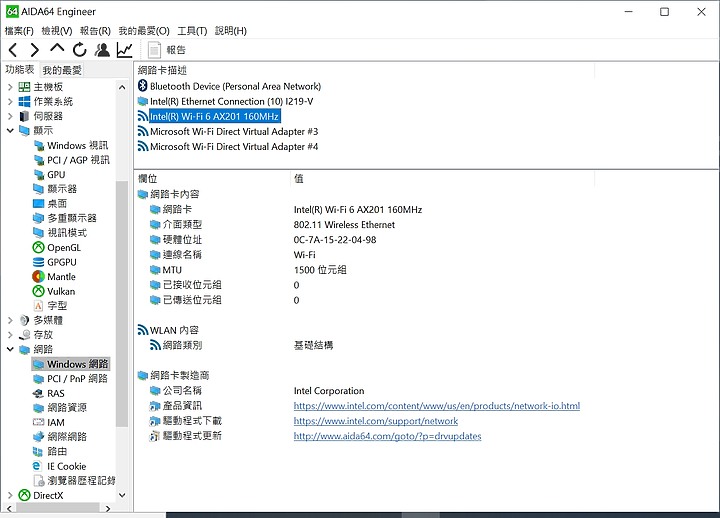Expand the 主機板 tree node

pyautogui.click(x=10, y=87)
